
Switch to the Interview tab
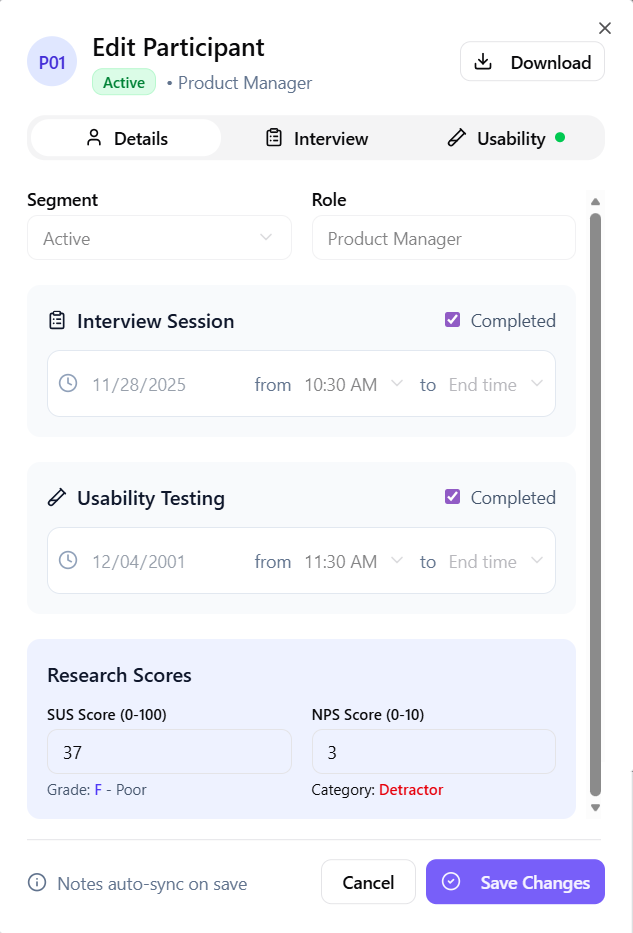316,138
